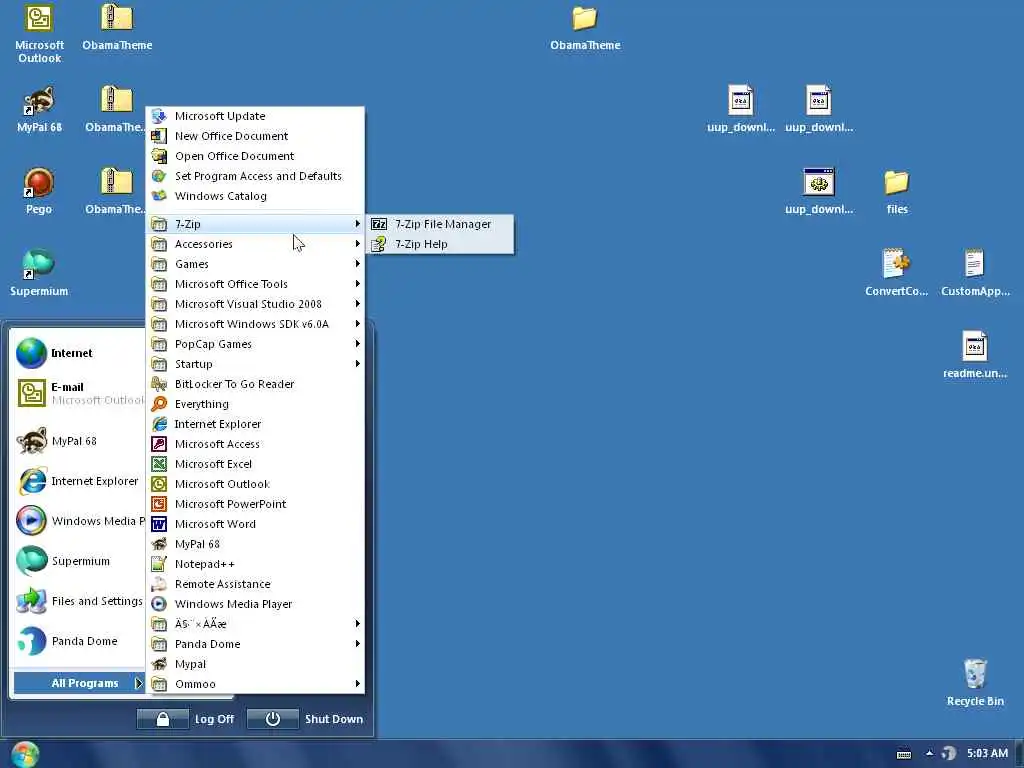Open Internet Explorer in programs list
This screenshot has height=768, width=1024.
pos(255,424)
